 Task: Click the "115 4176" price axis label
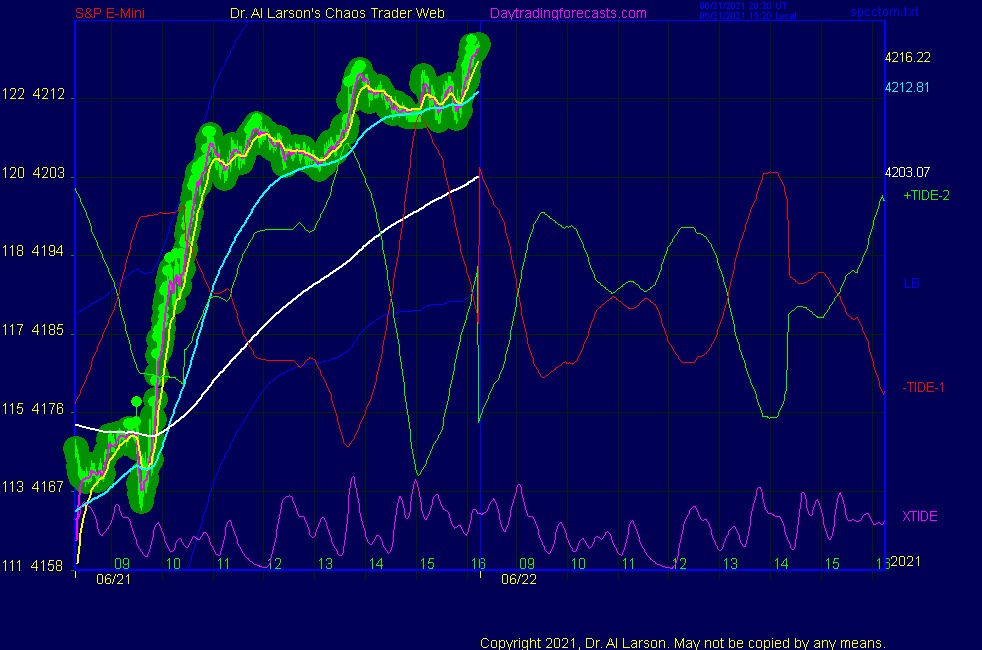[33, 409]
